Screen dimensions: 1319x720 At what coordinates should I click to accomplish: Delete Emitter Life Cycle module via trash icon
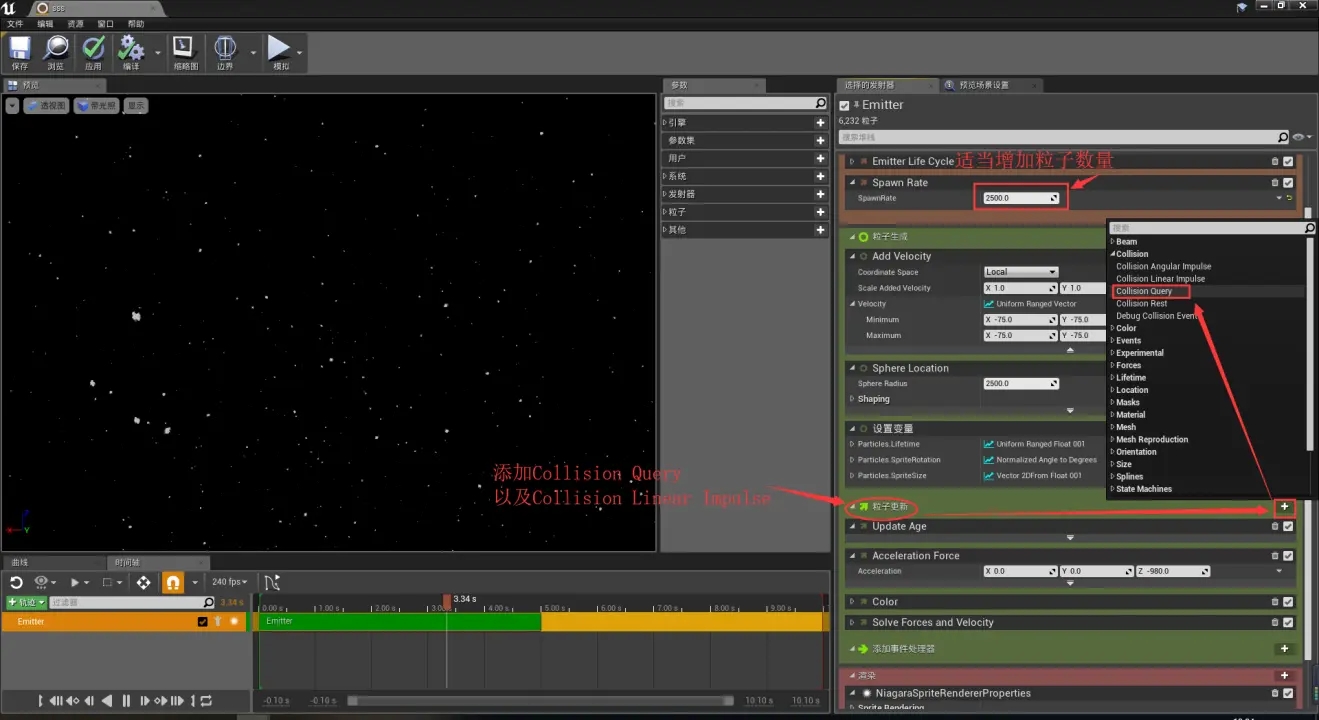[x=1275, y=161]
